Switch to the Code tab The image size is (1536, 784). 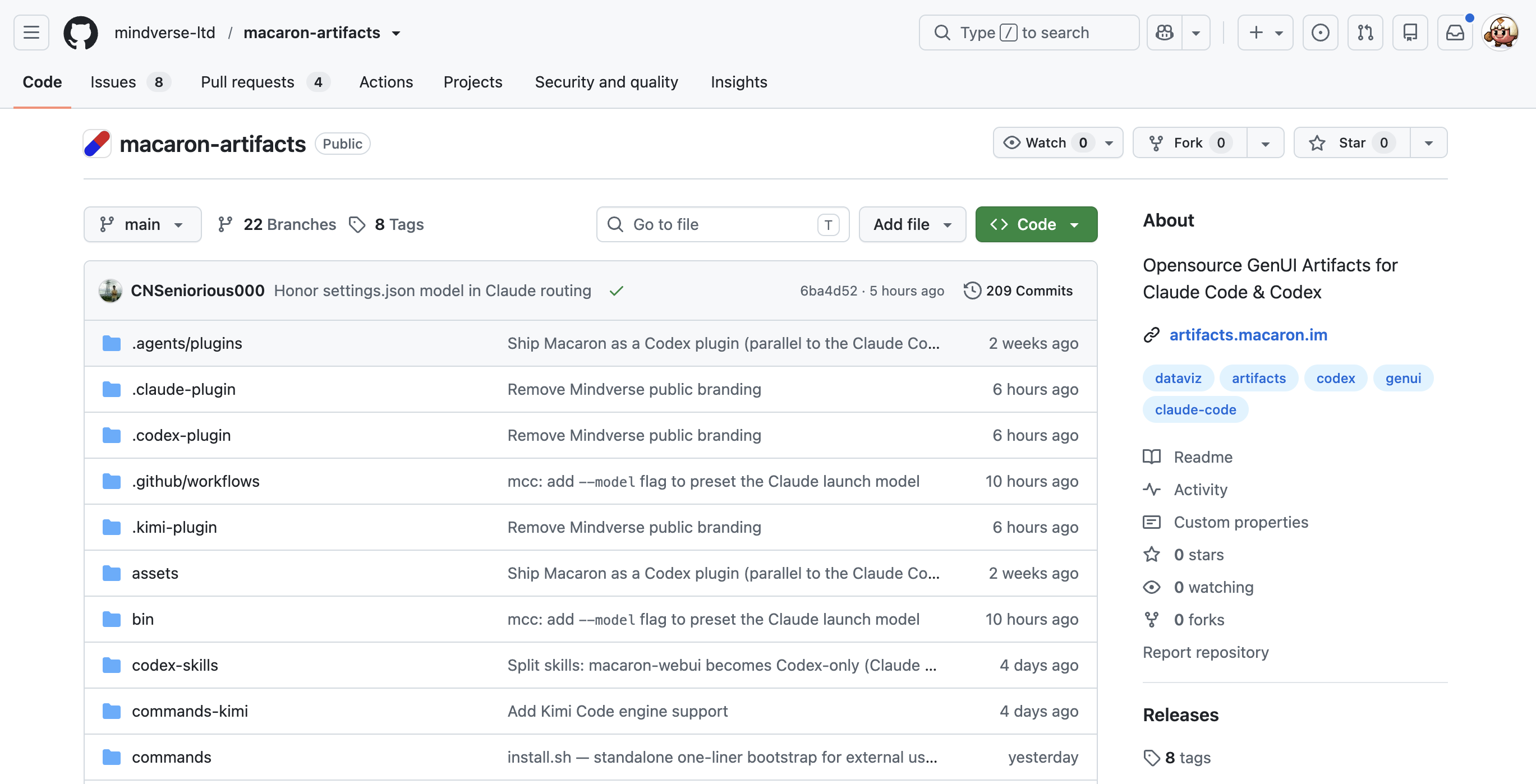(42, 82)
